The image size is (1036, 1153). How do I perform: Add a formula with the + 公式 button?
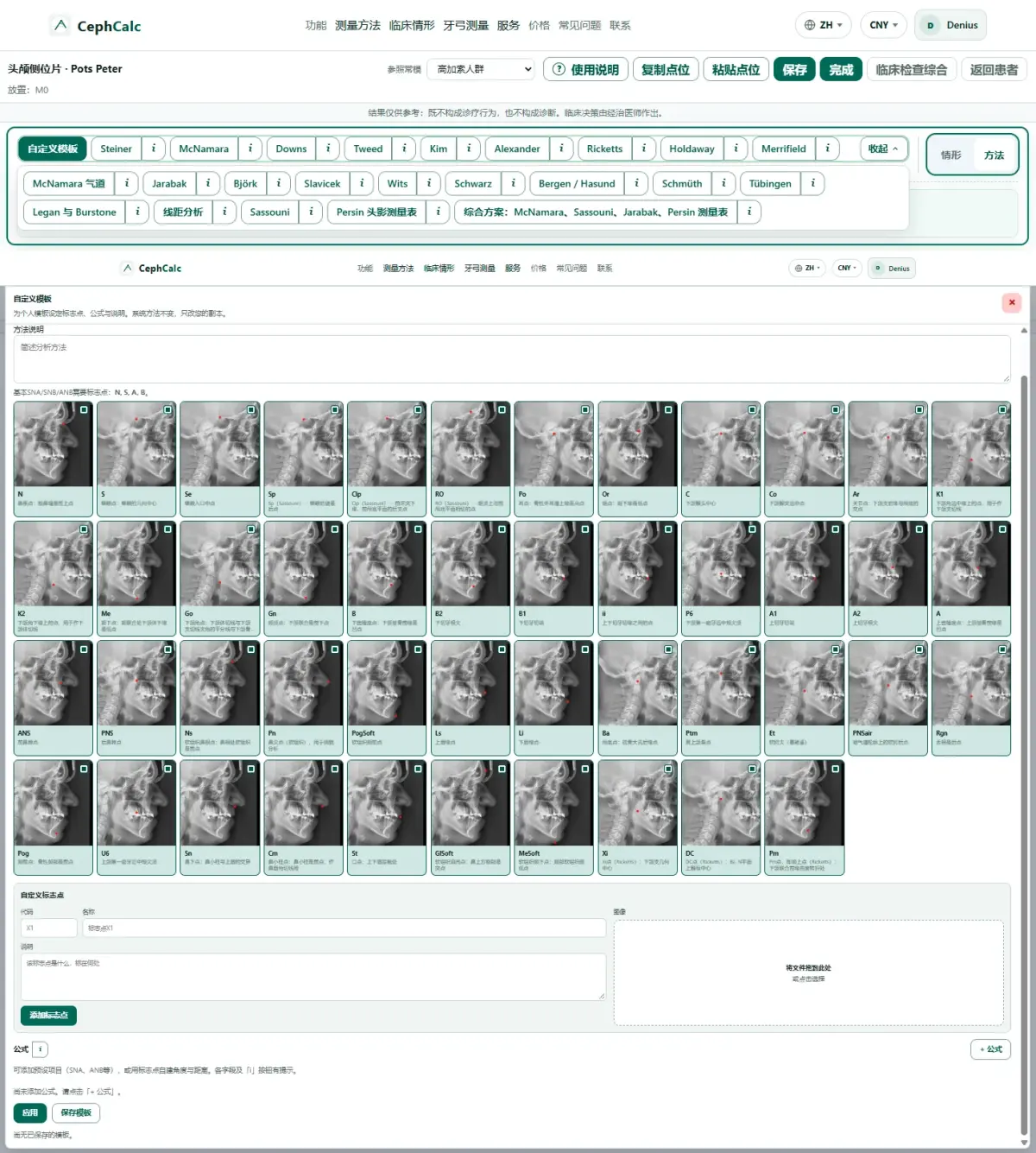tap(990, 1049)
